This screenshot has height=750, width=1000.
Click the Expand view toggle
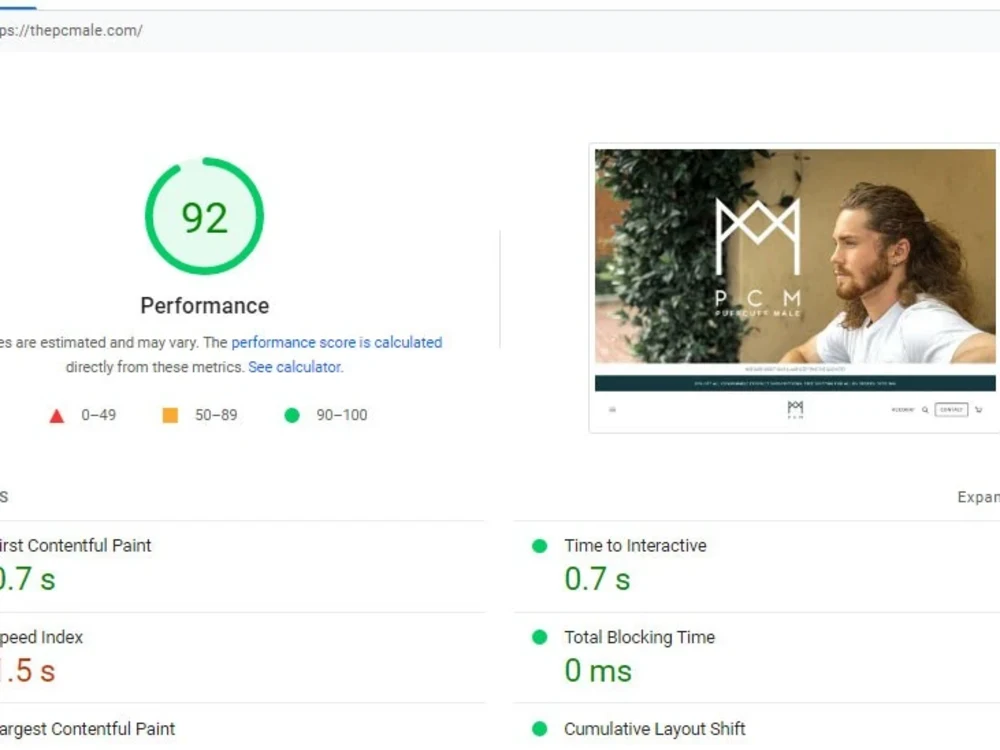[978, 497]
